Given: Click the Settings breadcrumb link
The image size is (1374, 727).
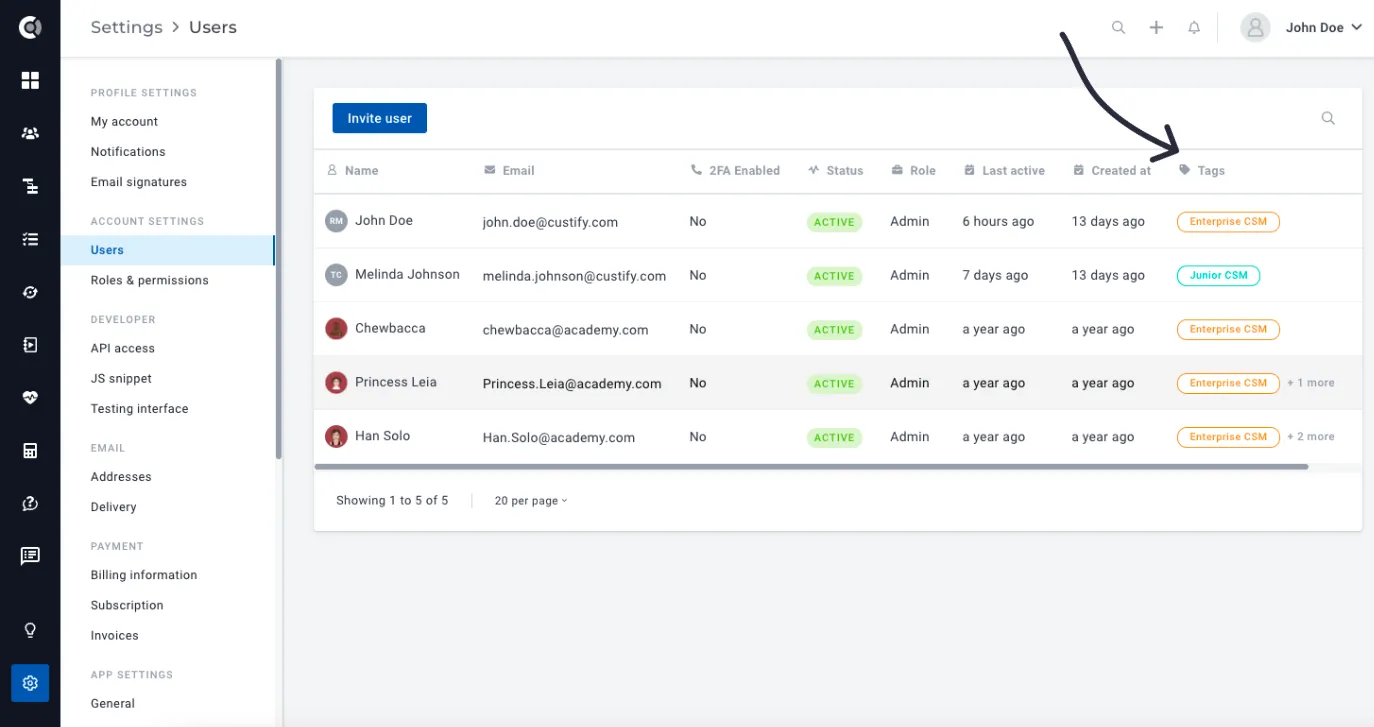Looking at the screenshot, I should (126, 27).
